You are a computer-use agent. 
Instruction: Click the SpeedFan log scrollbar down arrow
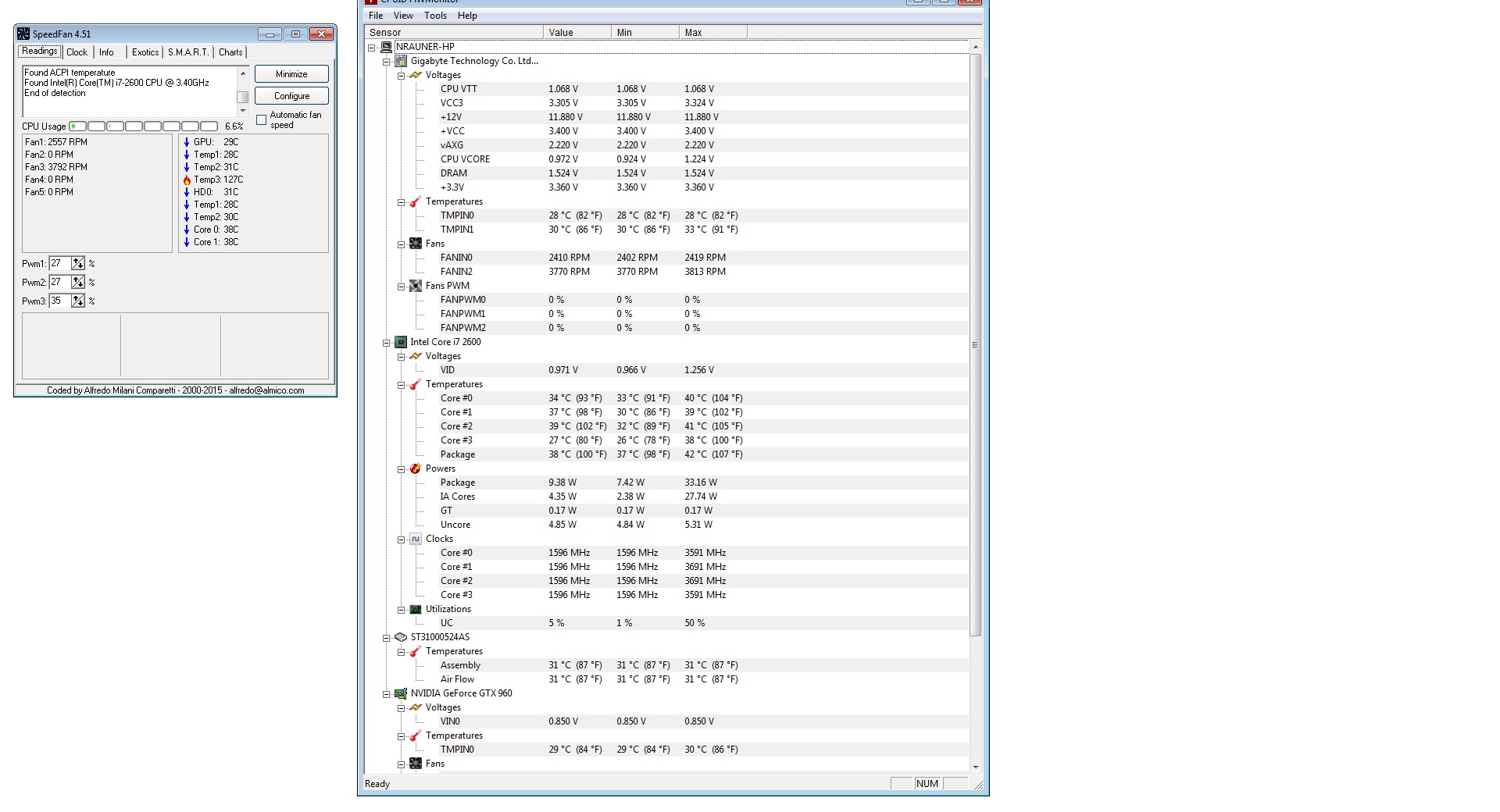tap(243, 110)
